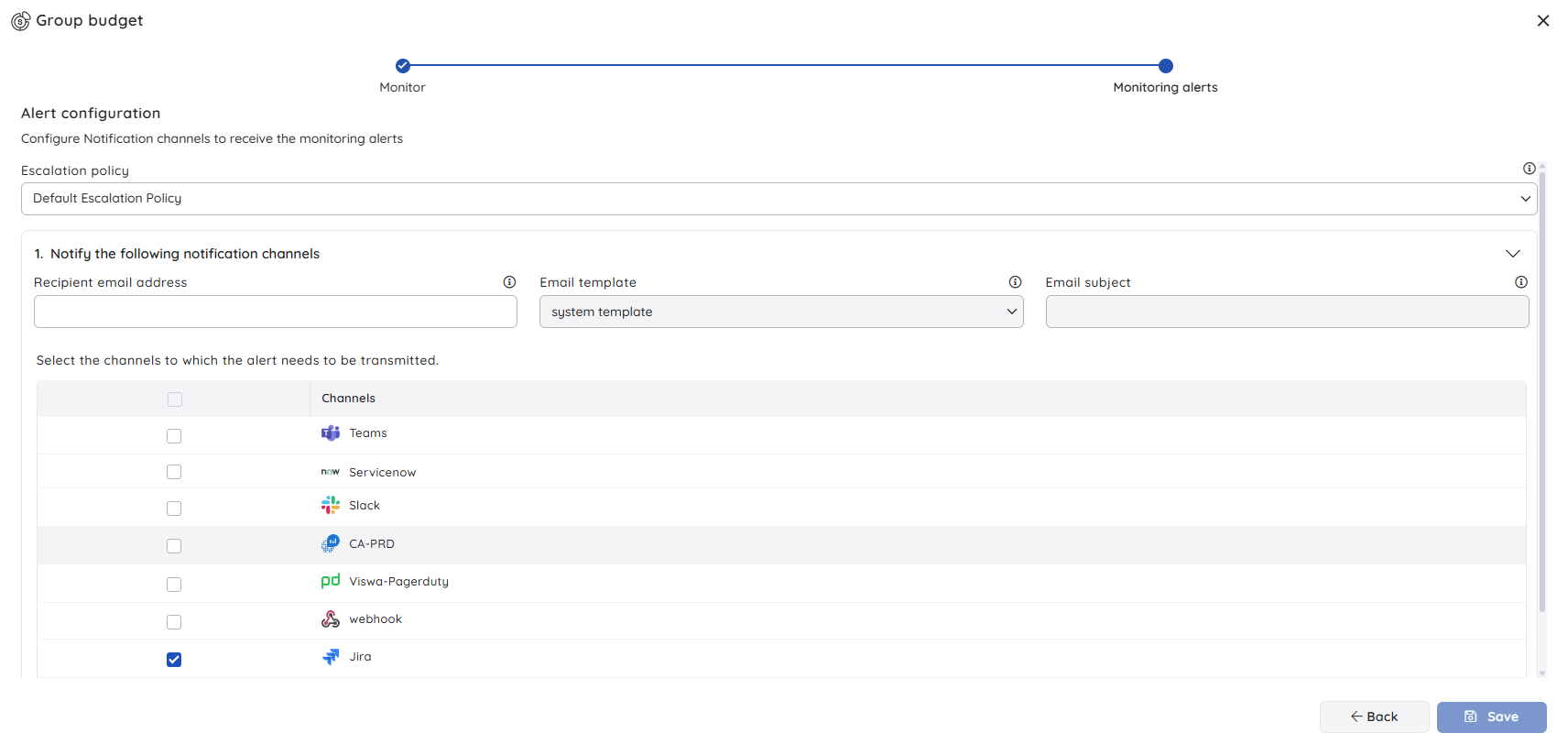1568x744 pixels.
Task: Click the Email template info icon
Action: tap(1015, 282)
